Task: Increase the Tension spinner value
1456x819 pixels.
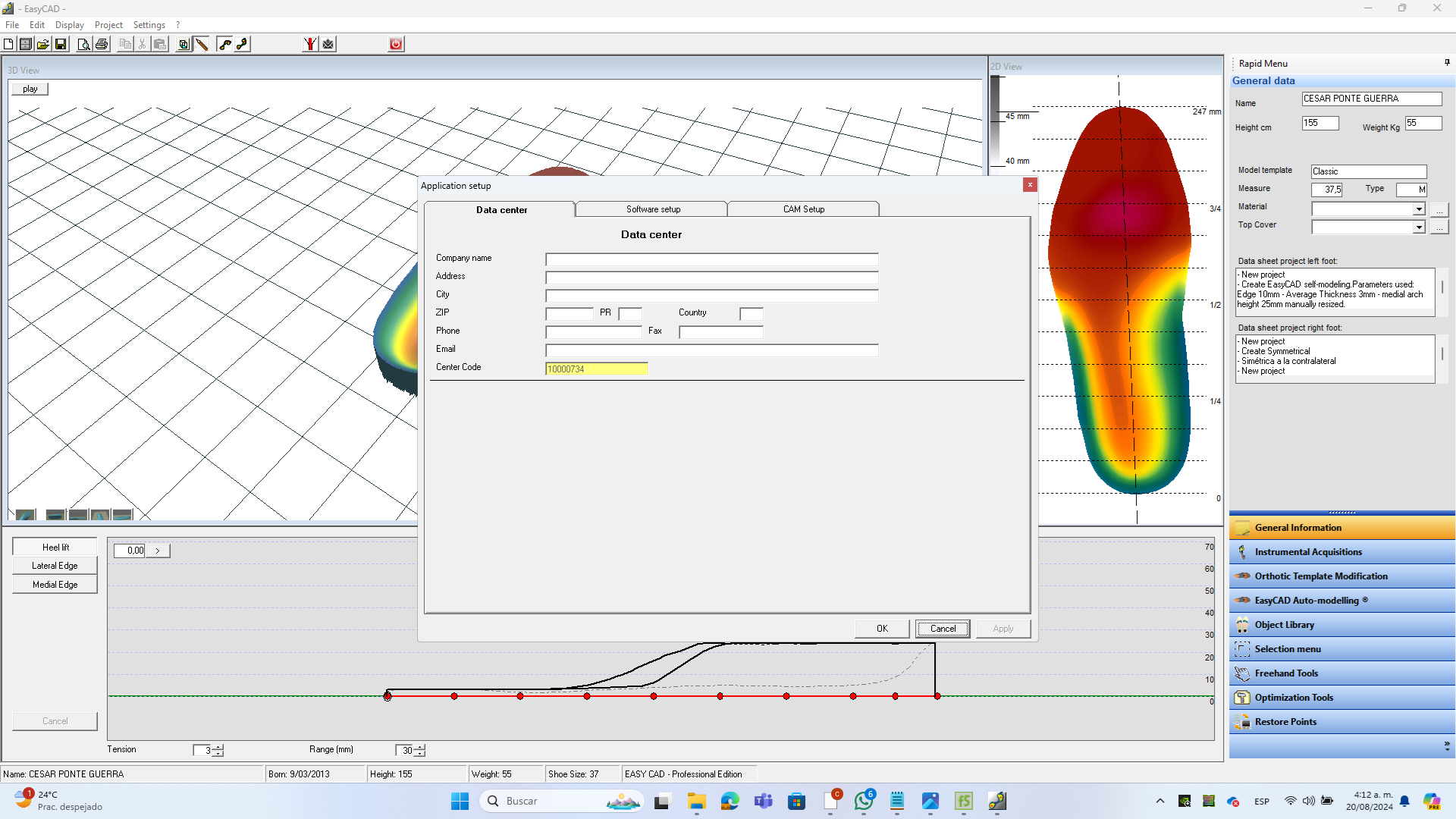Action: [x=218, y=747]
